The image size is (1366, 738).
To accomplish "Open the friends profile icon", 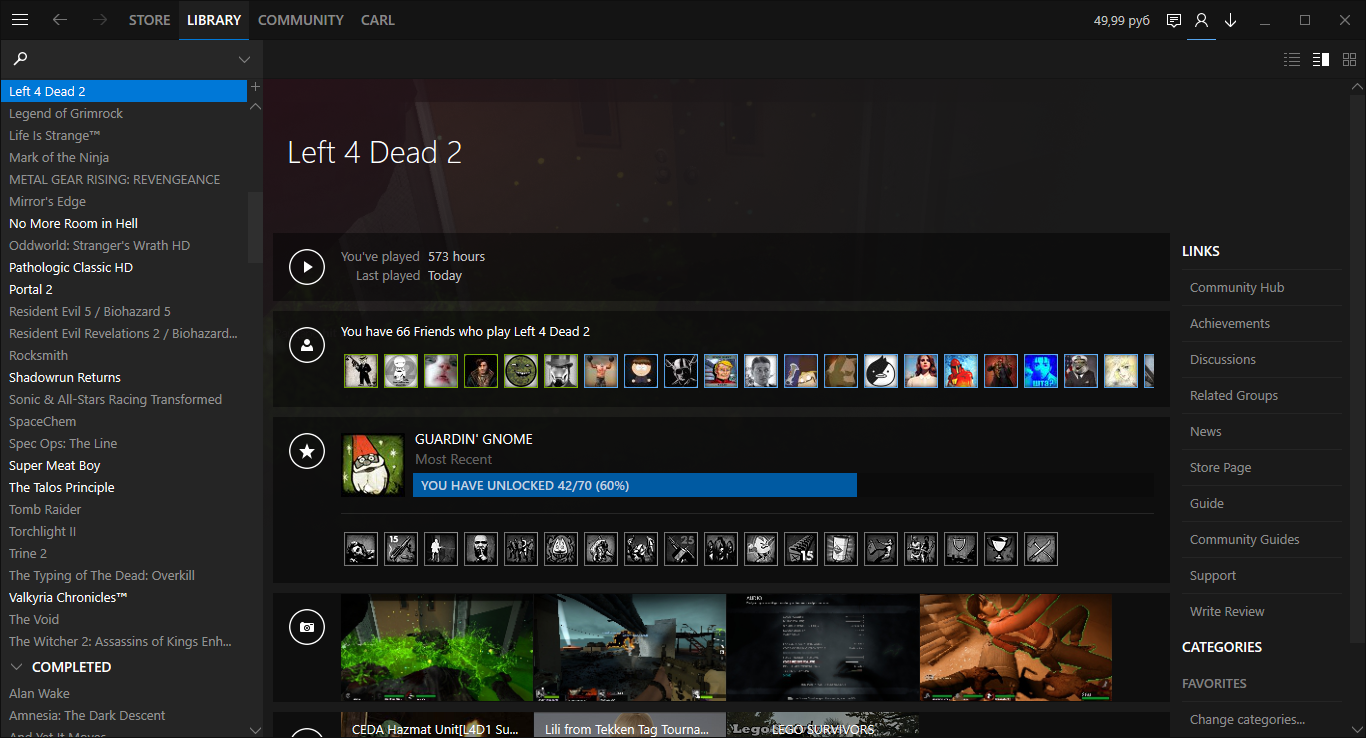I will point(1202,20).
